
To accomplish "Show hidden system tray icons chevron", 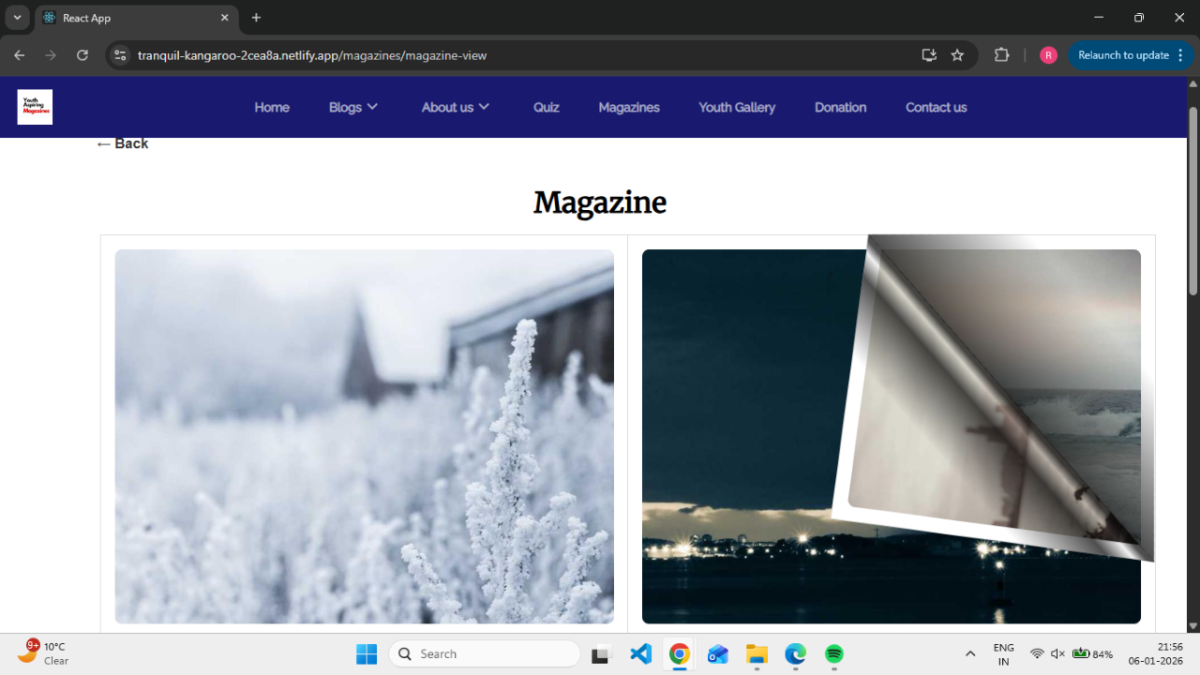I will pyautogui.click(x=969, y=654).
